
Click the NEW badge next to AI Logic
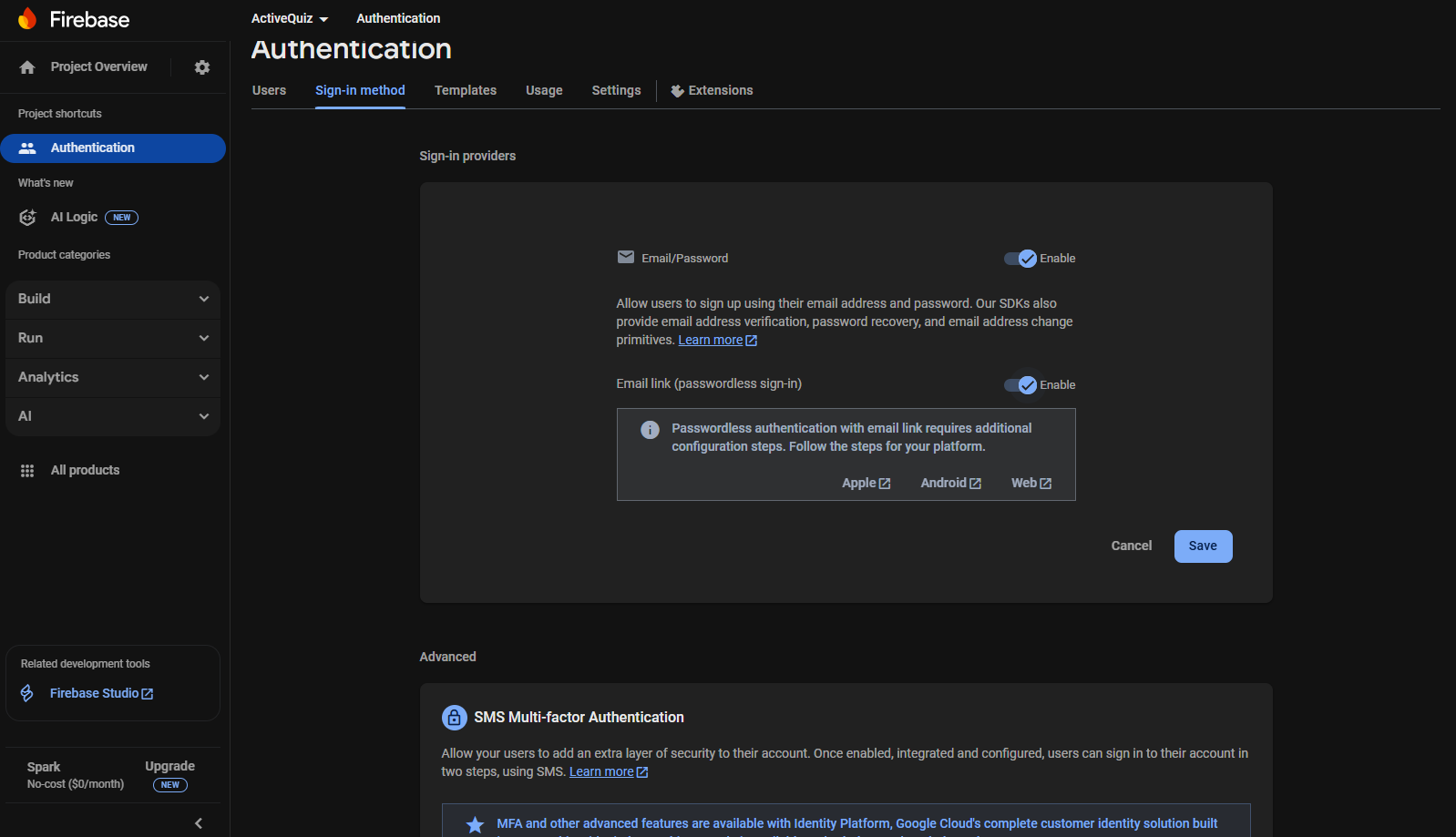[x=122, y=218]
